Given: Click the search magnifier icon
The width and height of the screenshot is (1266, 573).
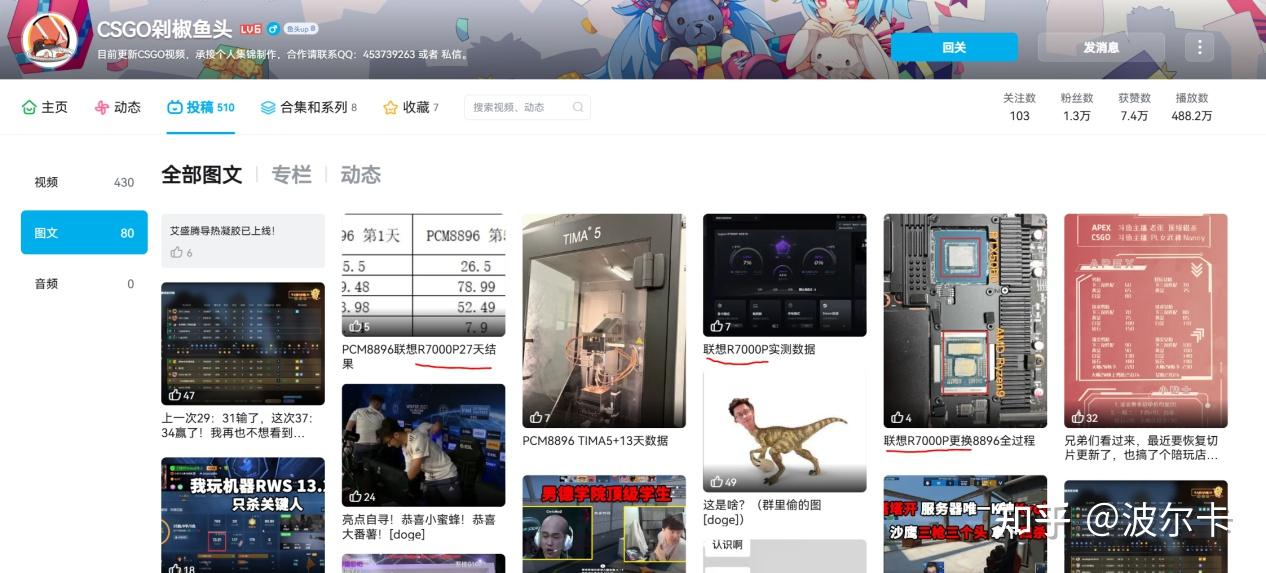Looking at the screenshot, I should pyautogui.click(x=578, y=107).
